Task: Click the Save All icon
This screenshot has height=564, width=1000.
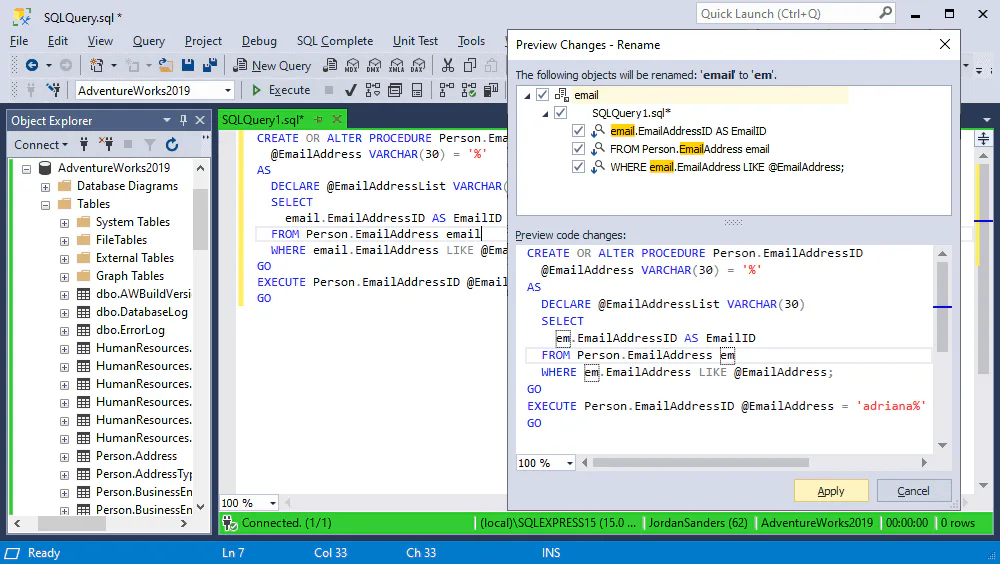Action: tap(209, 65)
